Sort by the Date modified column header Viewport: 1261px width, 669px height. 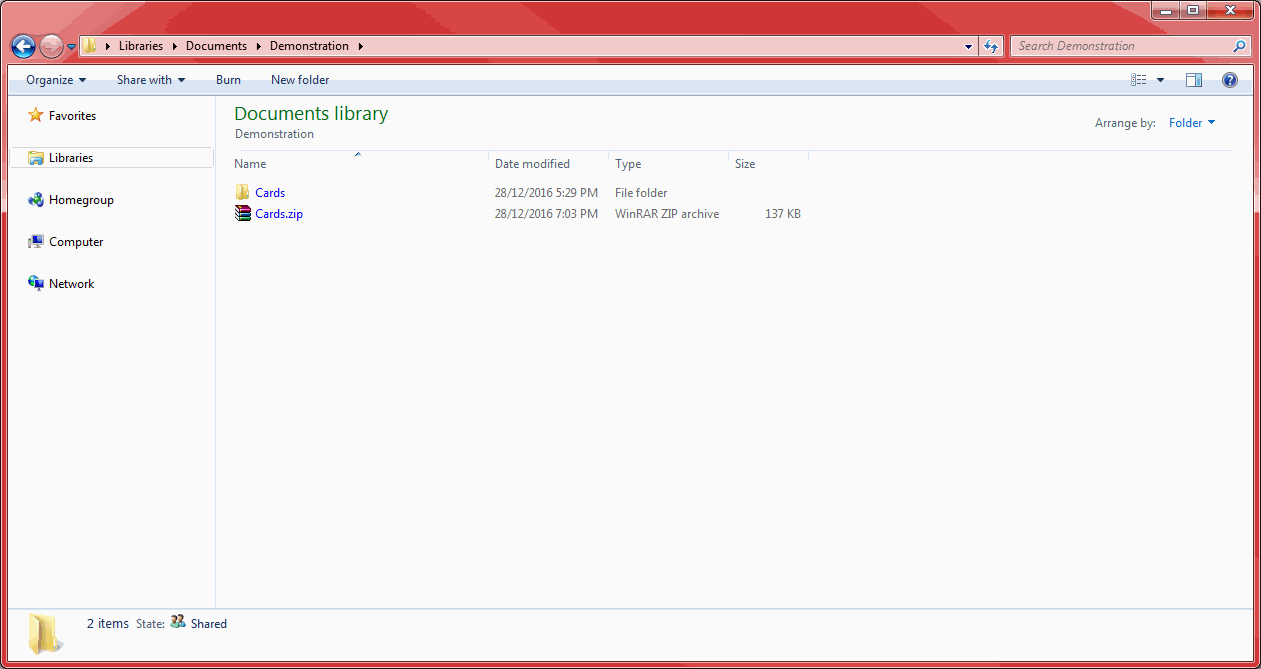(x=549, y=164)
